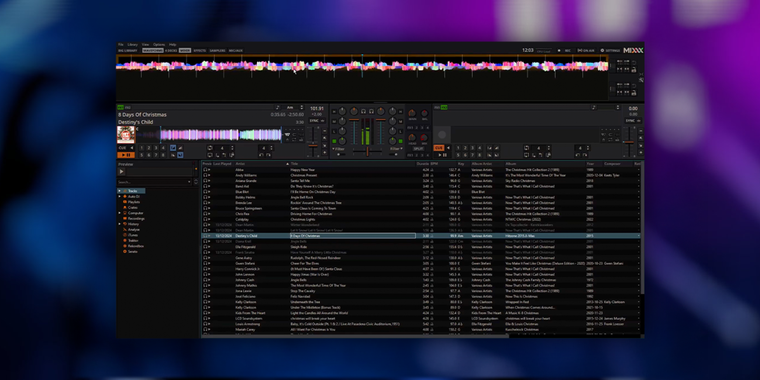Click deck 2 orange CUE button
The height and width of the screenshot is (380, 760).
click(439, 148)
